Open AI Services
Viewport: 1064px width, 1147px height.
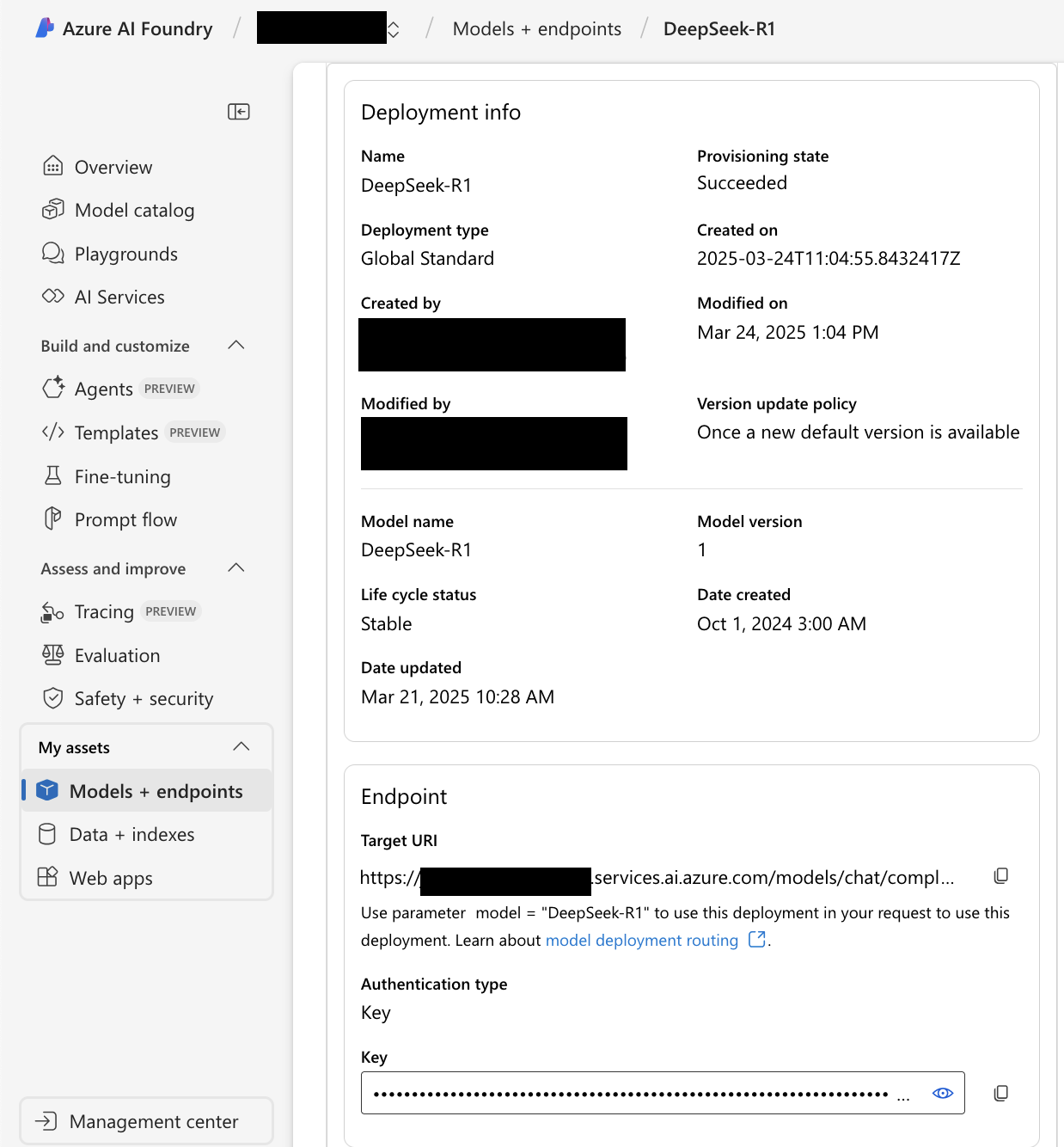click(x=119, y=297)
